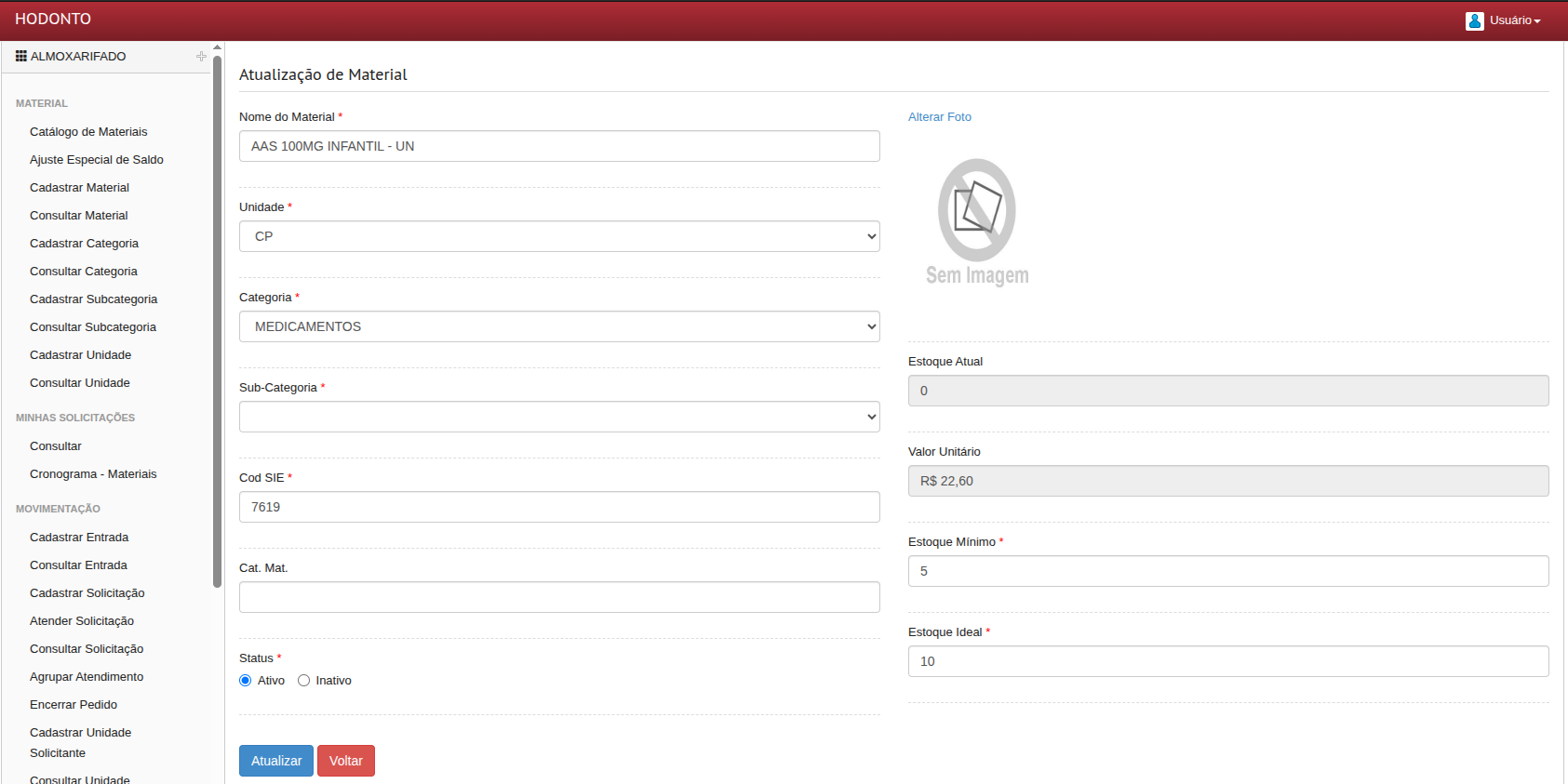Click the plus icon beside Almoxarifado
Viewport: 1568px width, 784px height.
point(201,57)
